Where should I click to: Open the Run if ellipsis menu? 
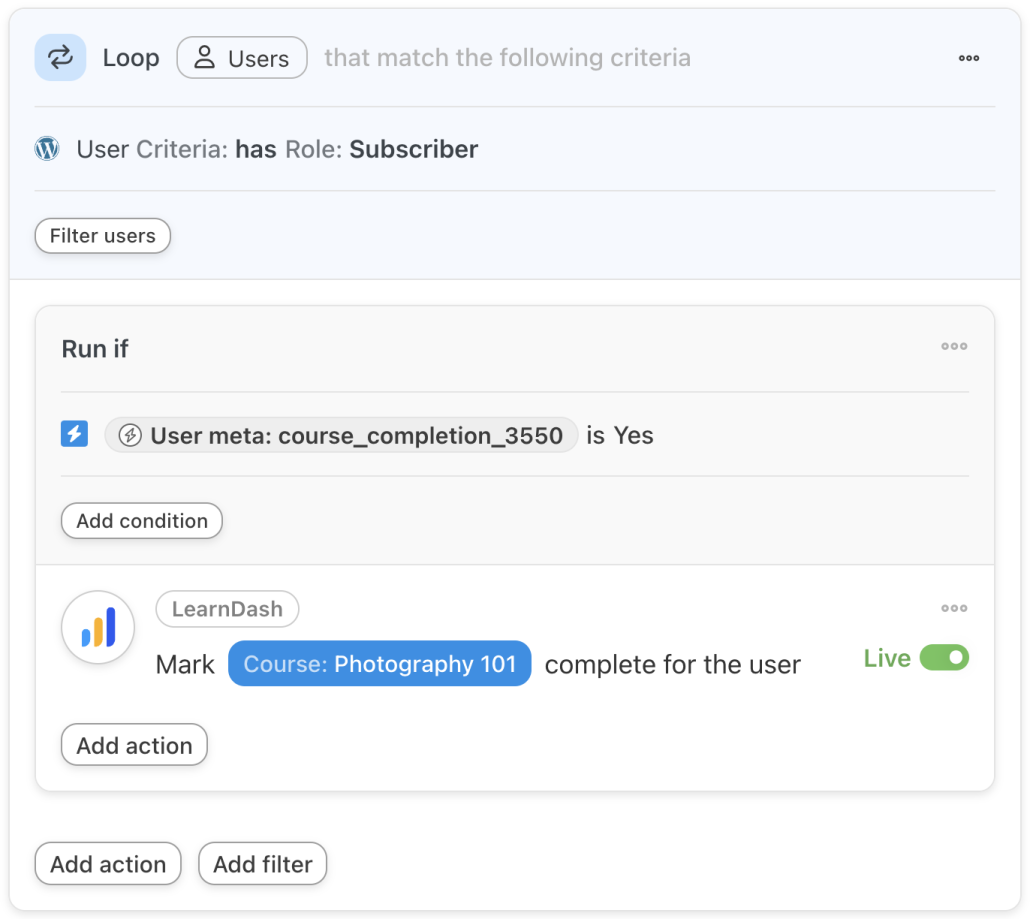953,347
